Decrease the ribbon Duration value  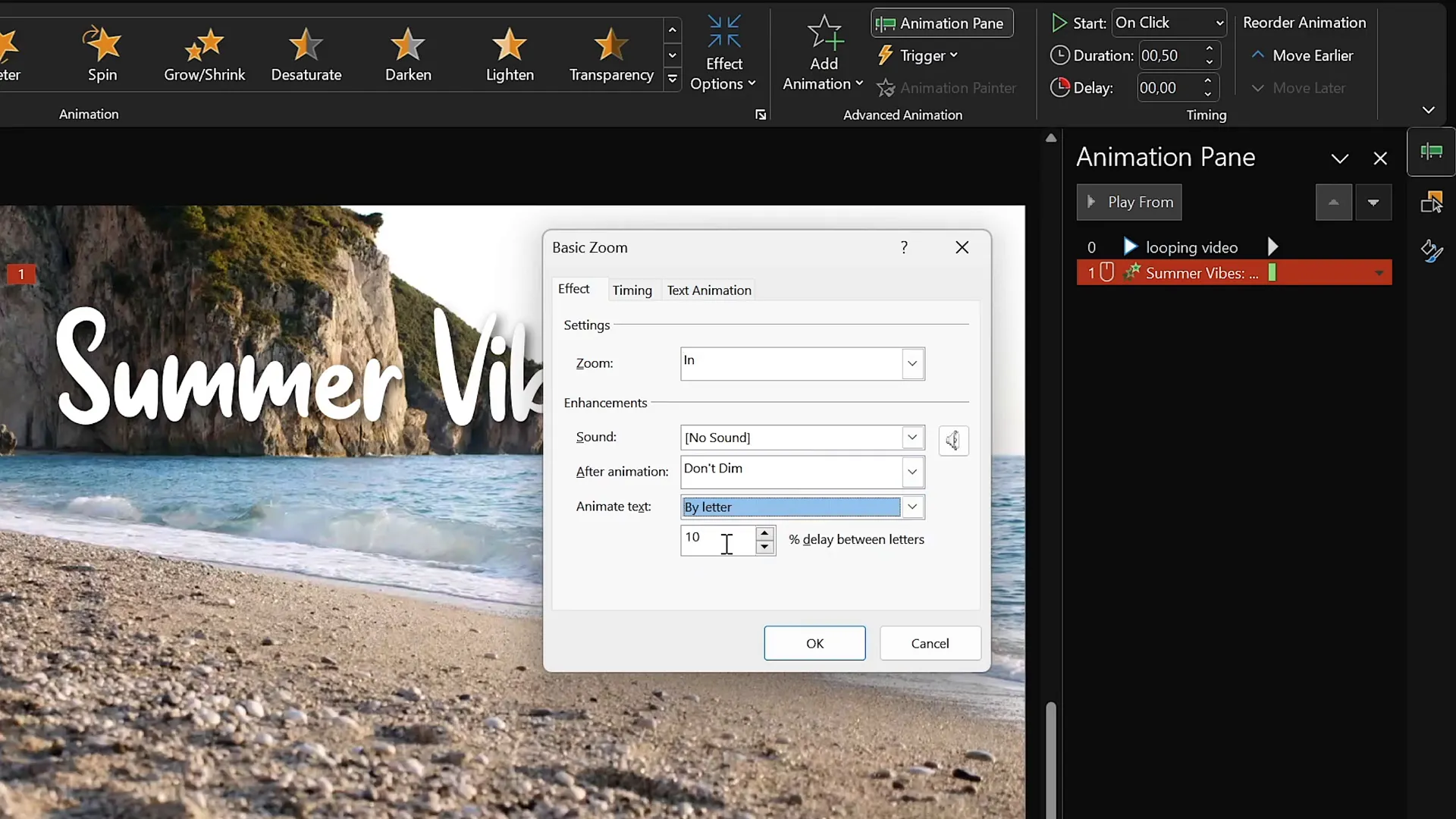[x=1210, y=61]
